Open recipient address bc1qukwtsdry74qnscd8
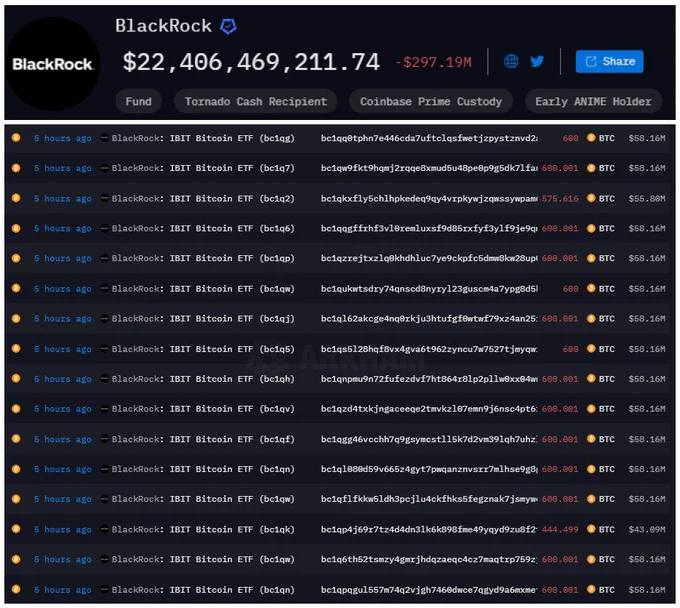Screen dimensions: 680x608 coord(429,289)
